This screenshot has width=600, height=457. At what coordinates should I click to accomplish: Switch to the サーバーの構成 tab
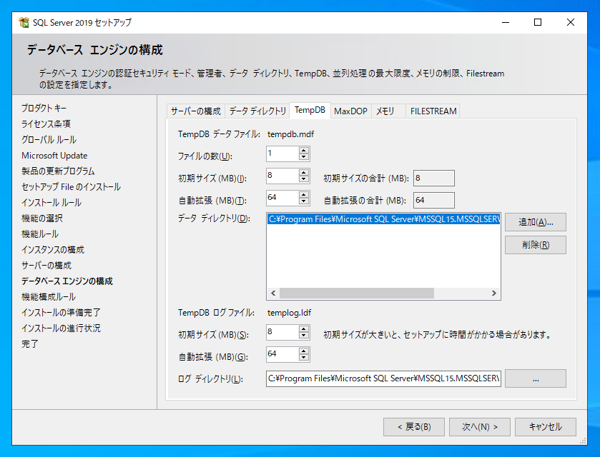[196, 111]
